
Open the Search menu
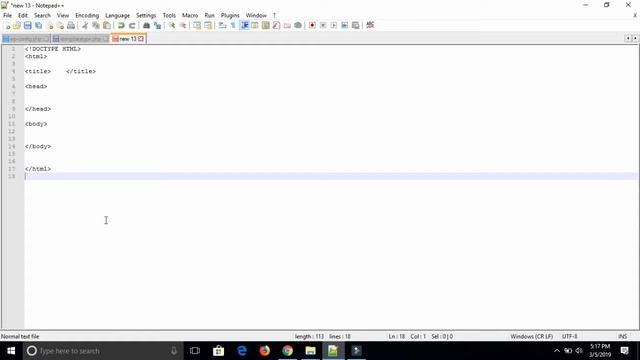coord(42,16)
